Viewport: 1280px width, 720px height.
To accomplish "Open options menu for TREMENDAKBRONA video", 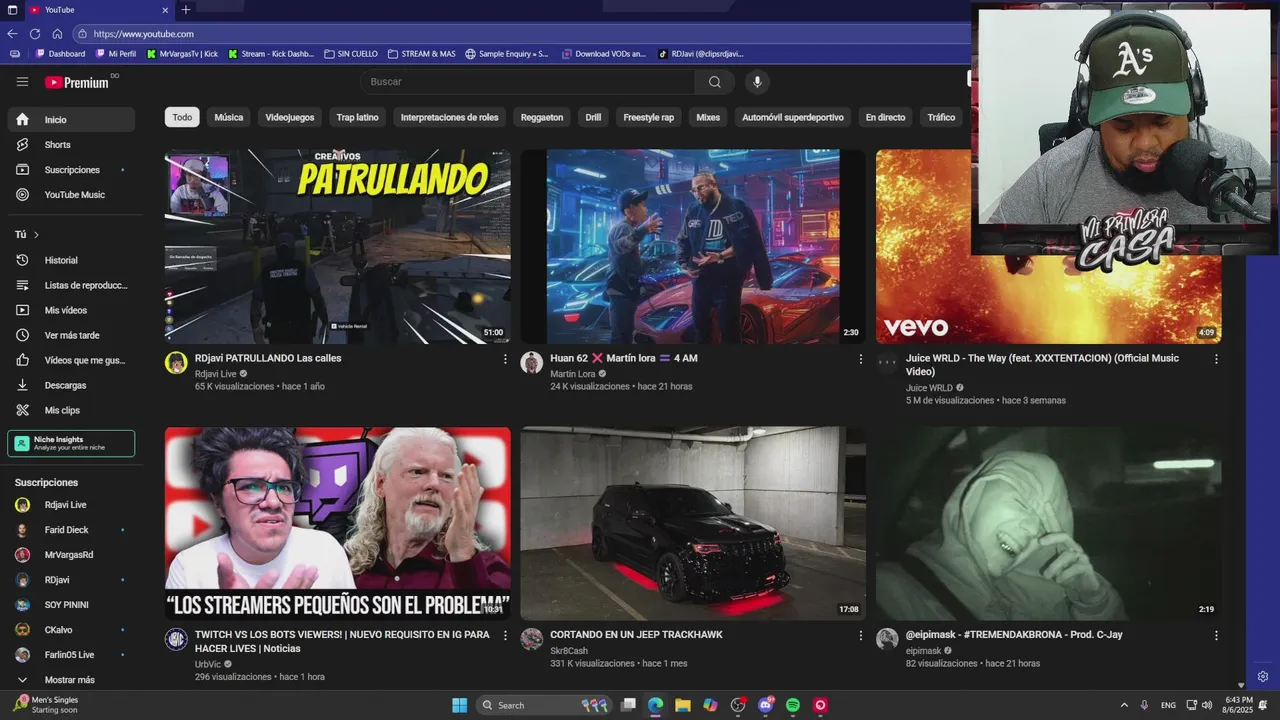I will point(1216,635).
